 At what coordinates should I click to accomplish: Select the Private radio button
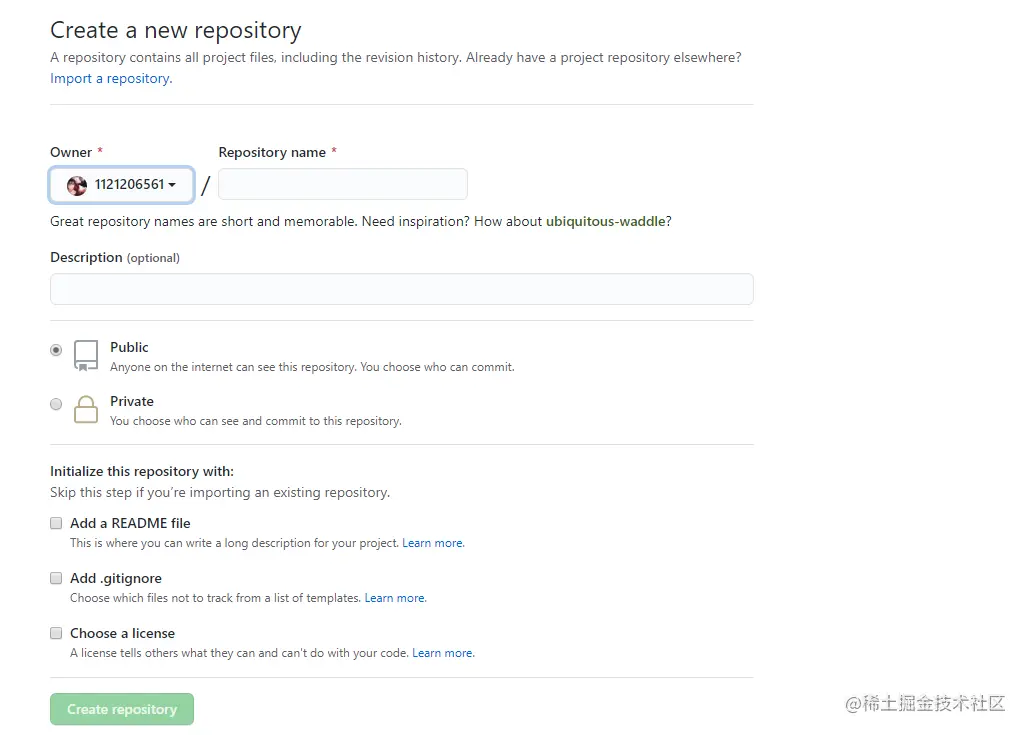(x=56, y=404)
